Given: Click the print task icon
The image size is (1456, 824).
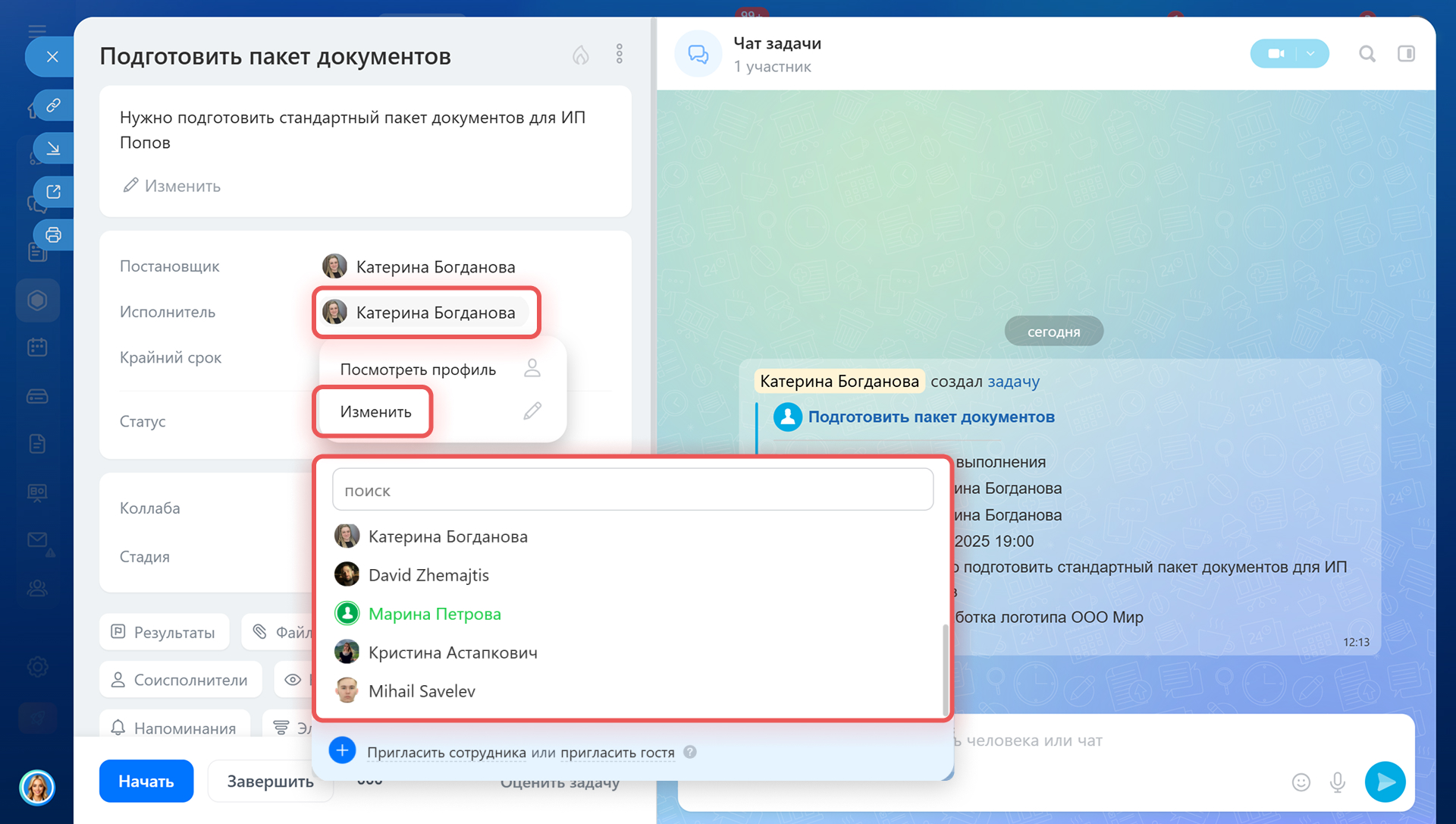Looking at the screenshot, I should [53, 234].
